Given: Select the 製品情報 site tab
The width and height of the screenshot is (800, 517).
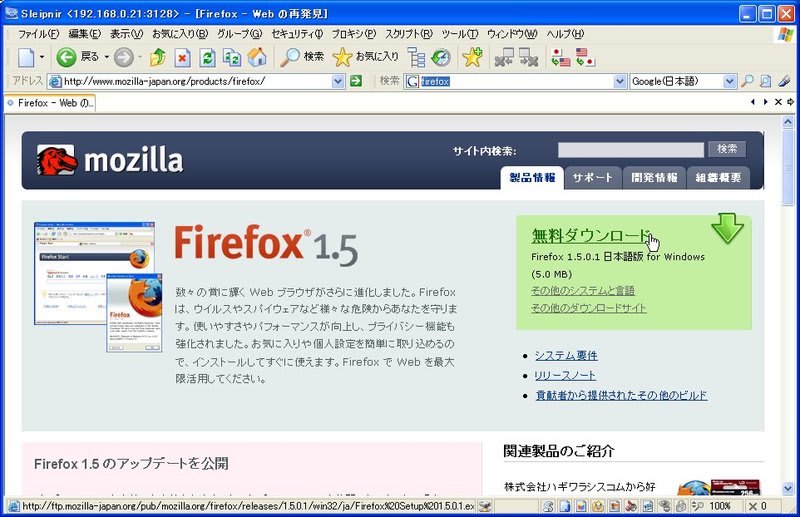Looking at the screenshot, I should pyautogui.click(x=532, y=178).
